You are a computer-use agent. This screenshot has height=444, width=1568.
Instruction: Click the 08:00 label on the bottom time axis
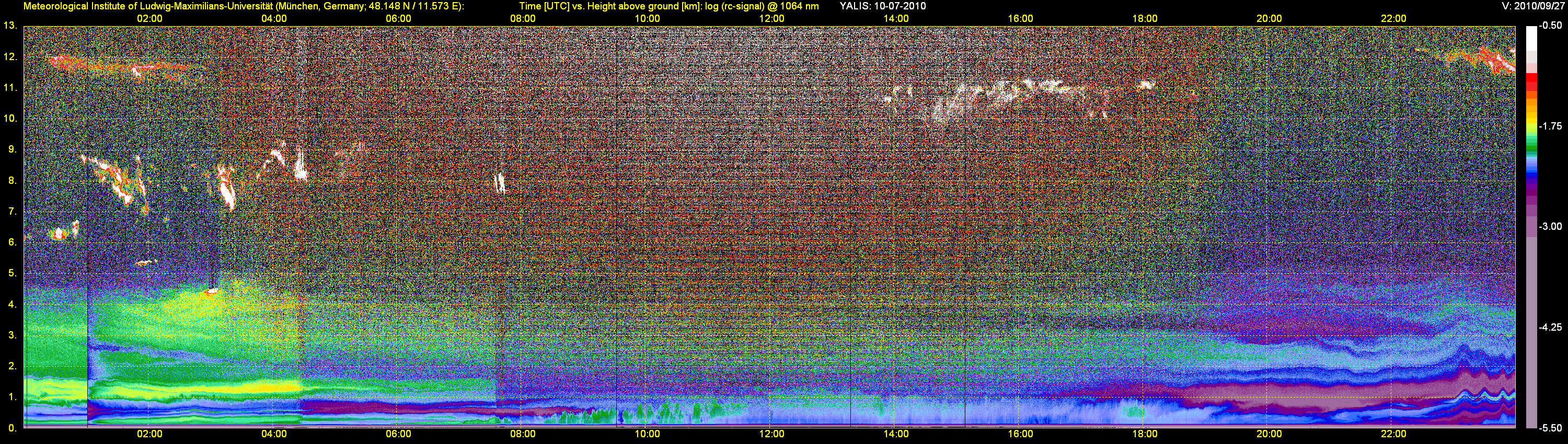[x=523, y=434]
